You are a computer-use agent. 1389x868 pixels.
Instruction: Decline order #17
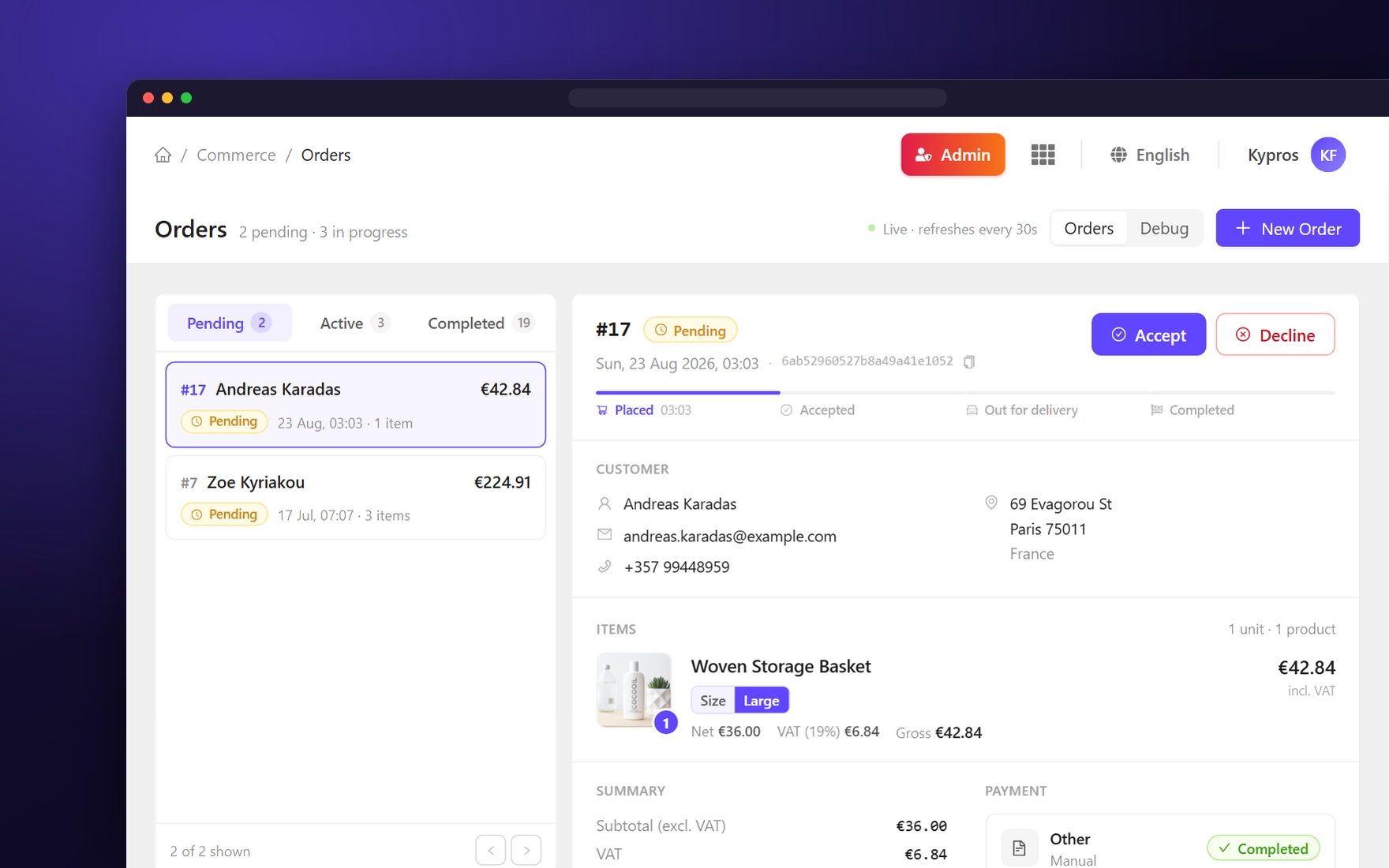1275,335
